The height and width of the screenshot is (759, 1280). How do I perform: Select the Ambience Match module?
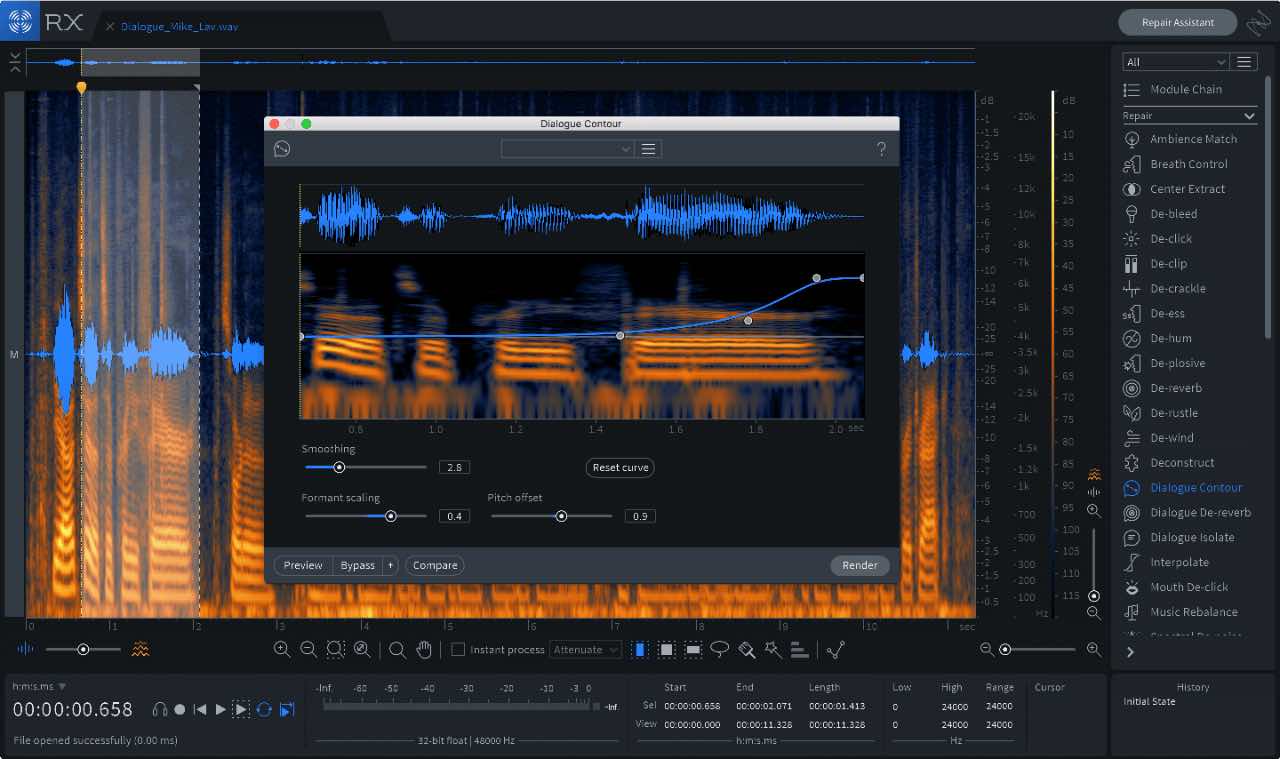click(x=1193, y=139)
